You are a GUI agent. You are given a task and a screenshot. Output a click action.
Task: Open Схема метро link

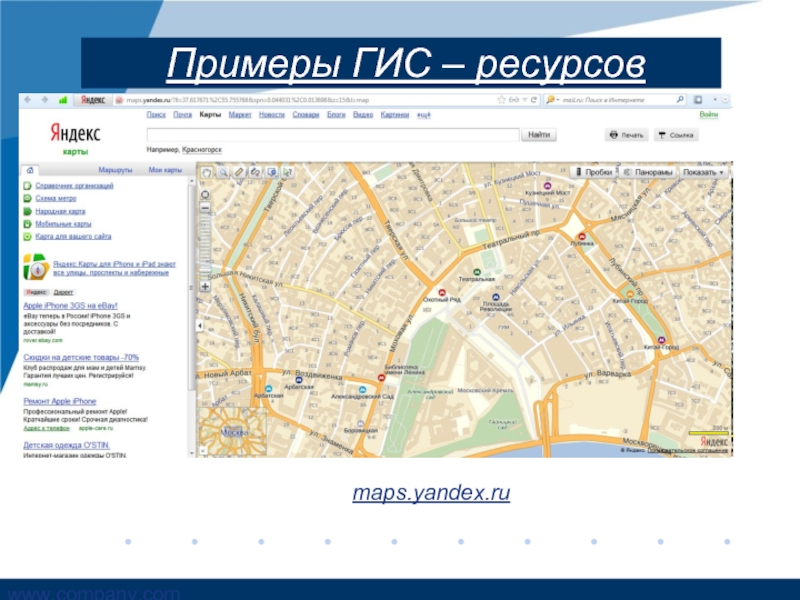coord(56,198)
